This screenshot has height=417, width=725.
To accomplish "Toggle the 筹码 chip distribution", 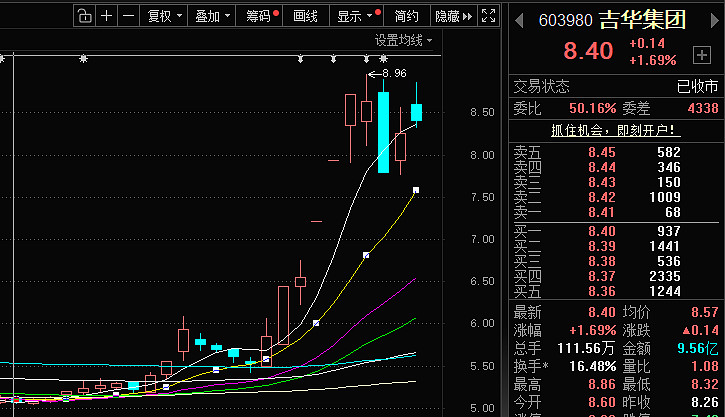I will point(259,16).
